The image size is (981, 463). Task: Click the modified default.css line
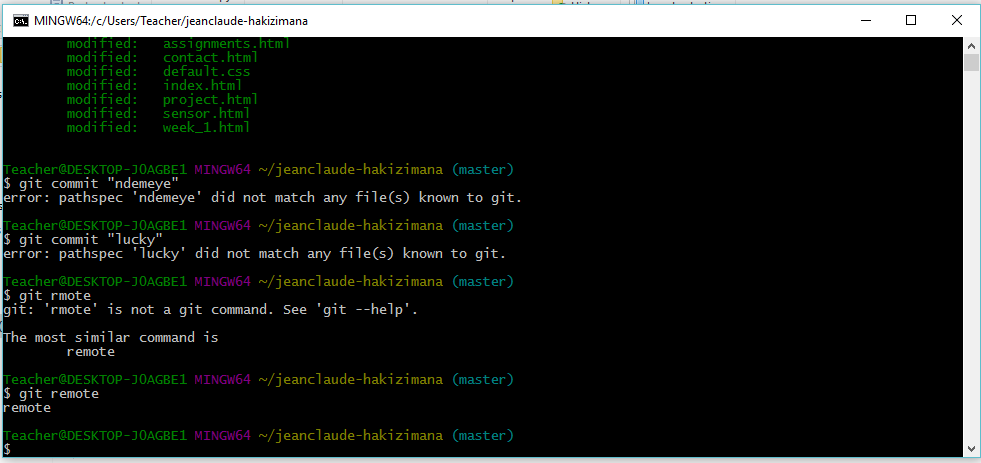coord(158,71)
